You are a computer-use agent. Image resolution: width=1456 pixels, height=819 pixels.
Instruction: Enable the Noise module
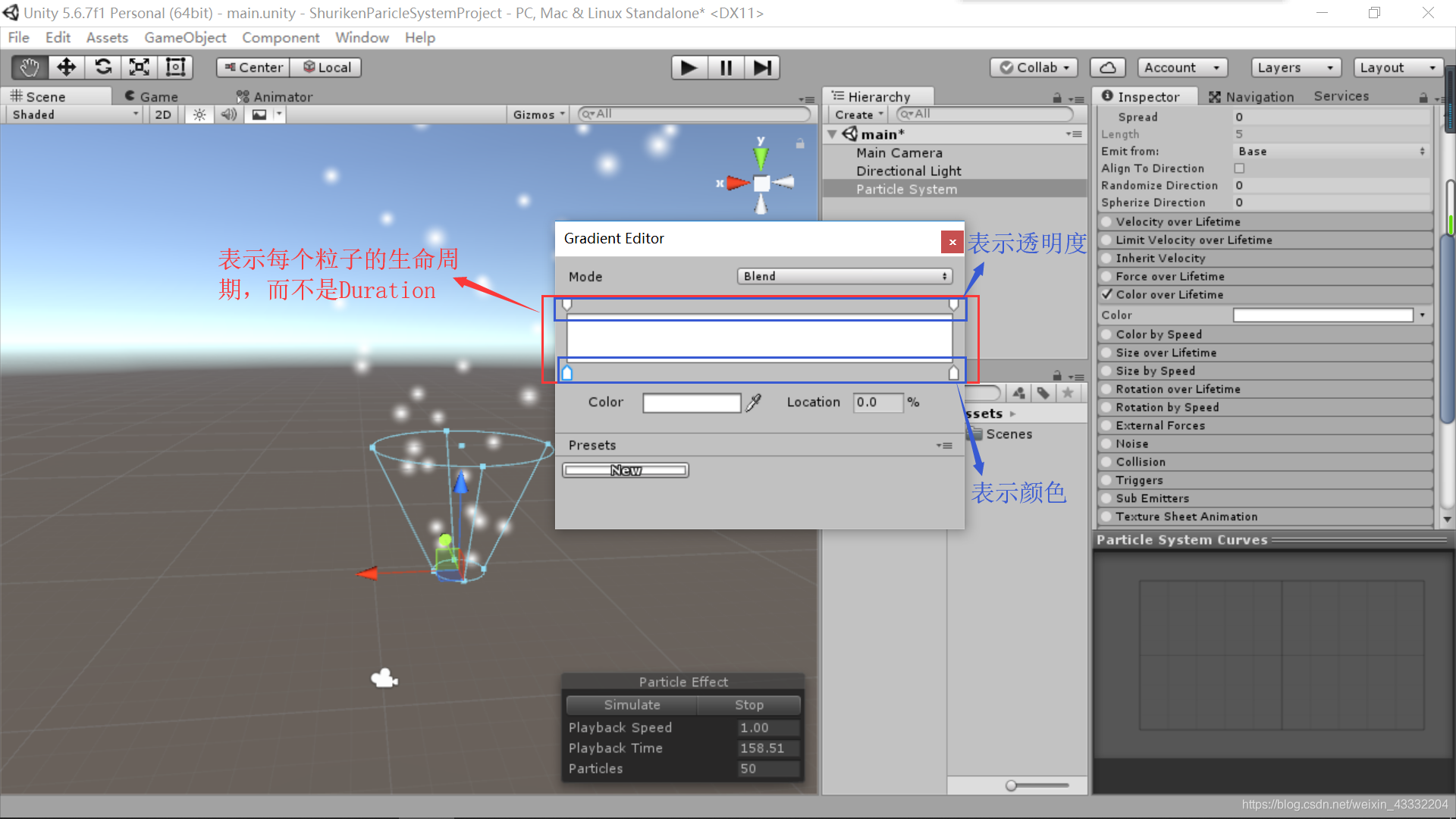(x=1108, y=444)
